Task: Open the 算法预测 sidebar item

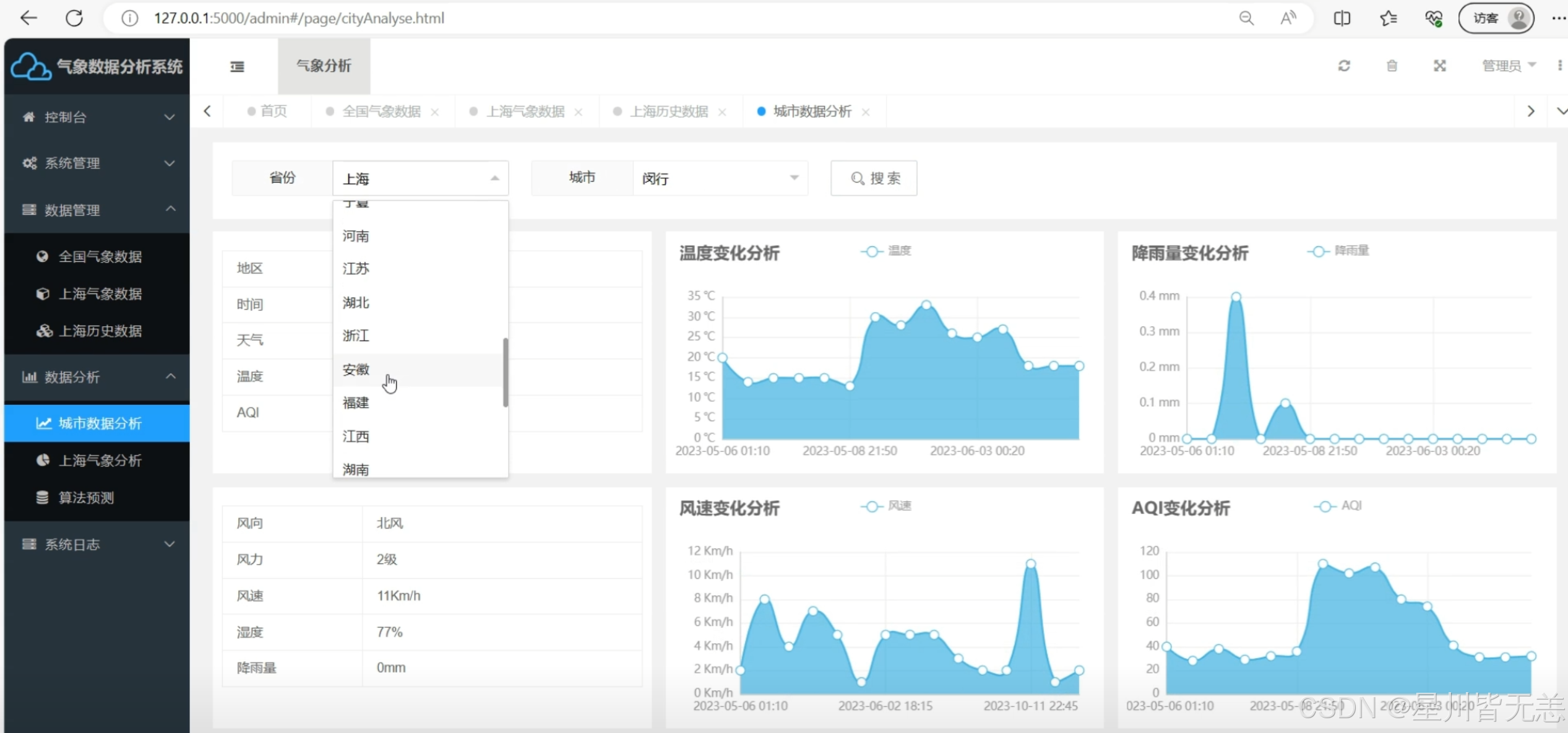Action: (x=86, y=498)
